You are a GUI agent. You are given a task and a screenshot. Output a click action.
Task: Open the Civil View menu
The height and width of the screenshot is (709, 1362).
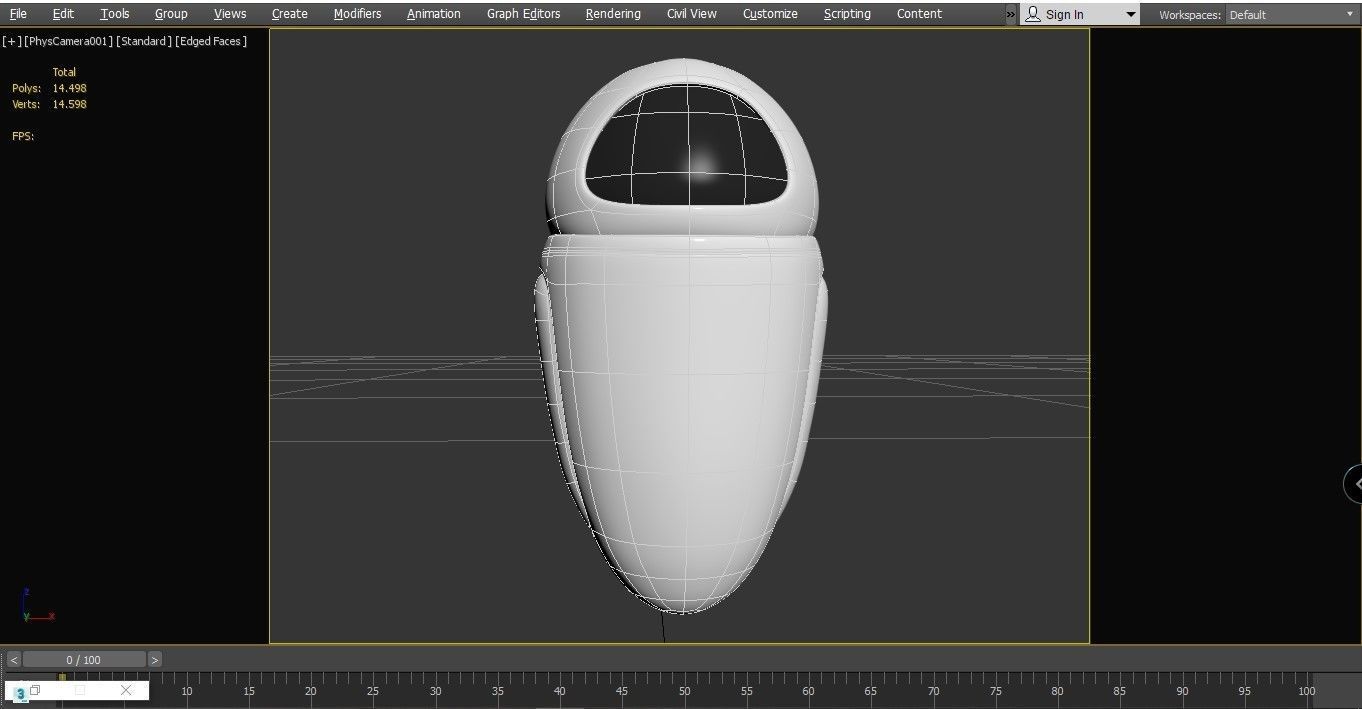tap(692, 14)
